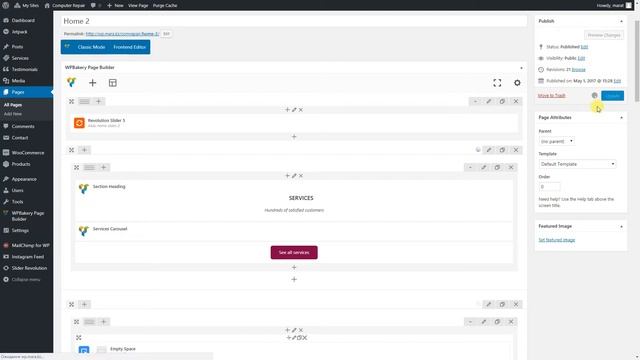Collapse the Page Attributes meta box
The width and height of the screenshot is (640, 360).
(621, 118)
